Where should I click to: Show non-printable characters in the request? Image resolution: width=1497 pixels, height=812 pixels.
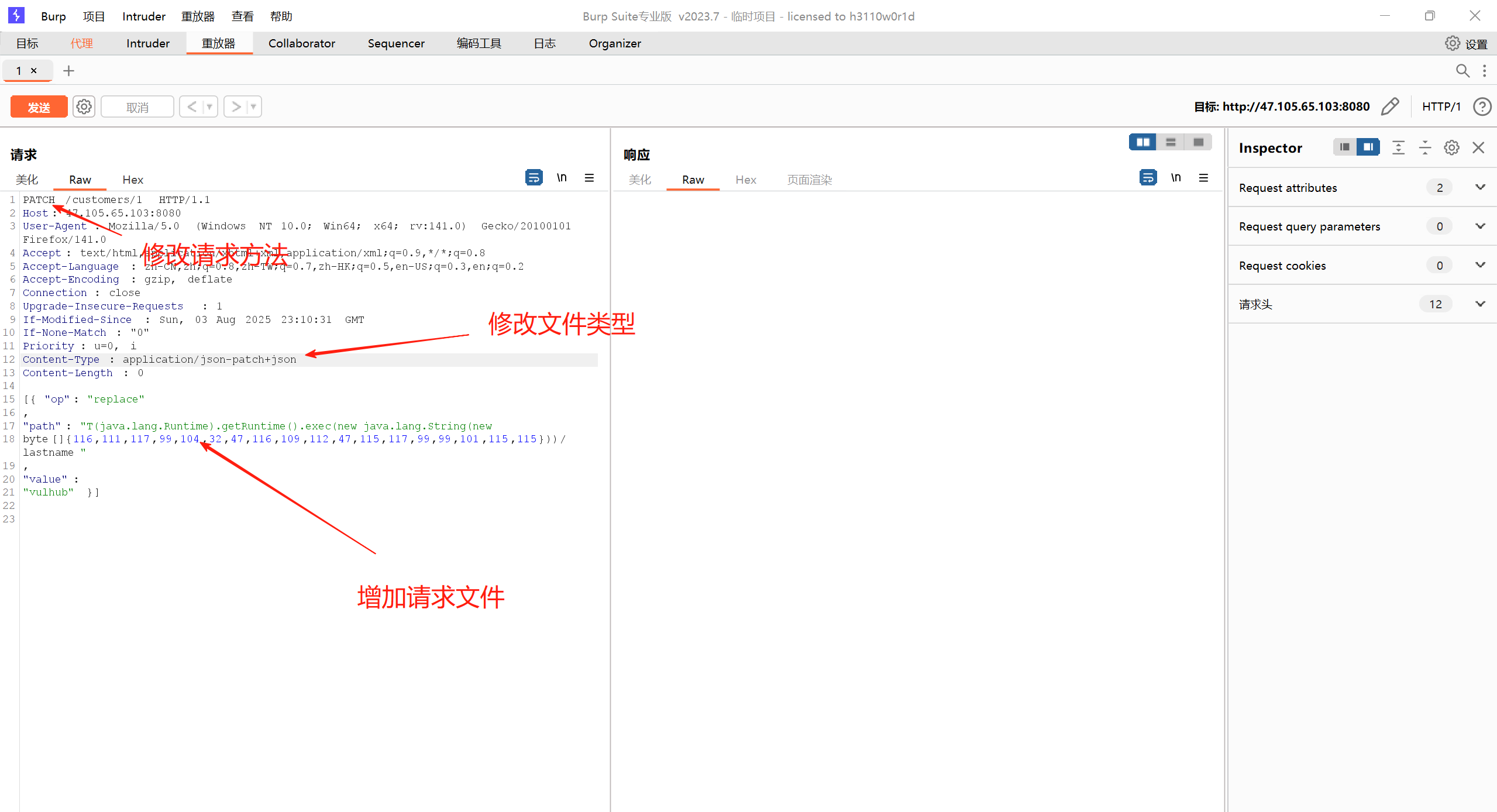pyautogui.click(x=562, y=177)
